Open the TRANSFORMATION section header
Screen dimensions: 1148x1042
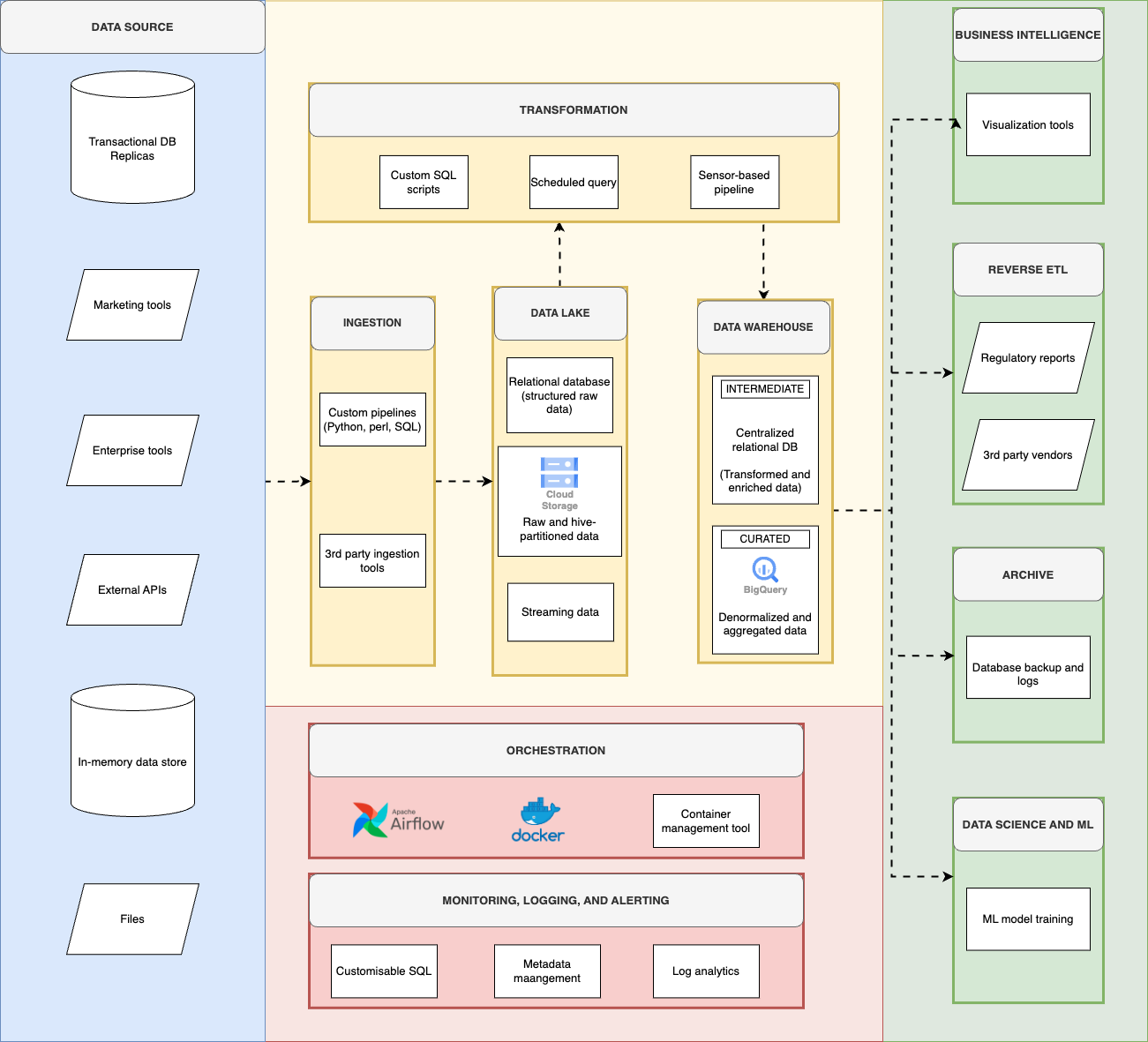573,109
